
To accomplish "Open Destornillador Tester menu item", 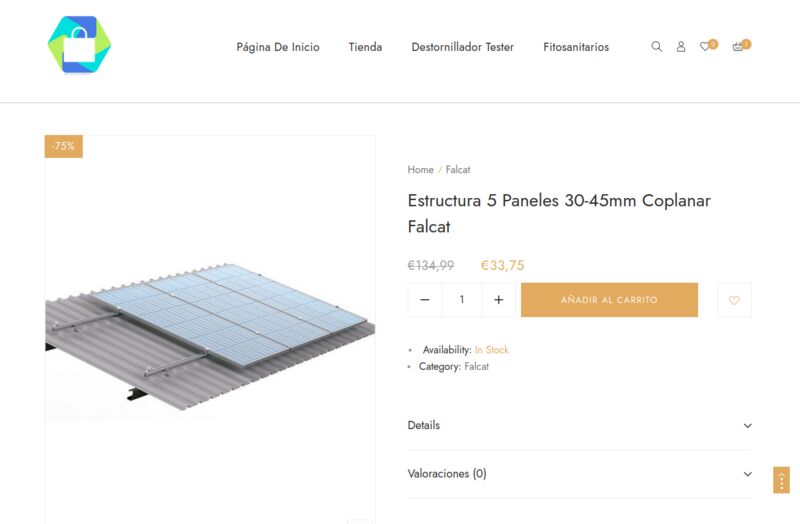I will pyautogui.click(x=462, y=47).
